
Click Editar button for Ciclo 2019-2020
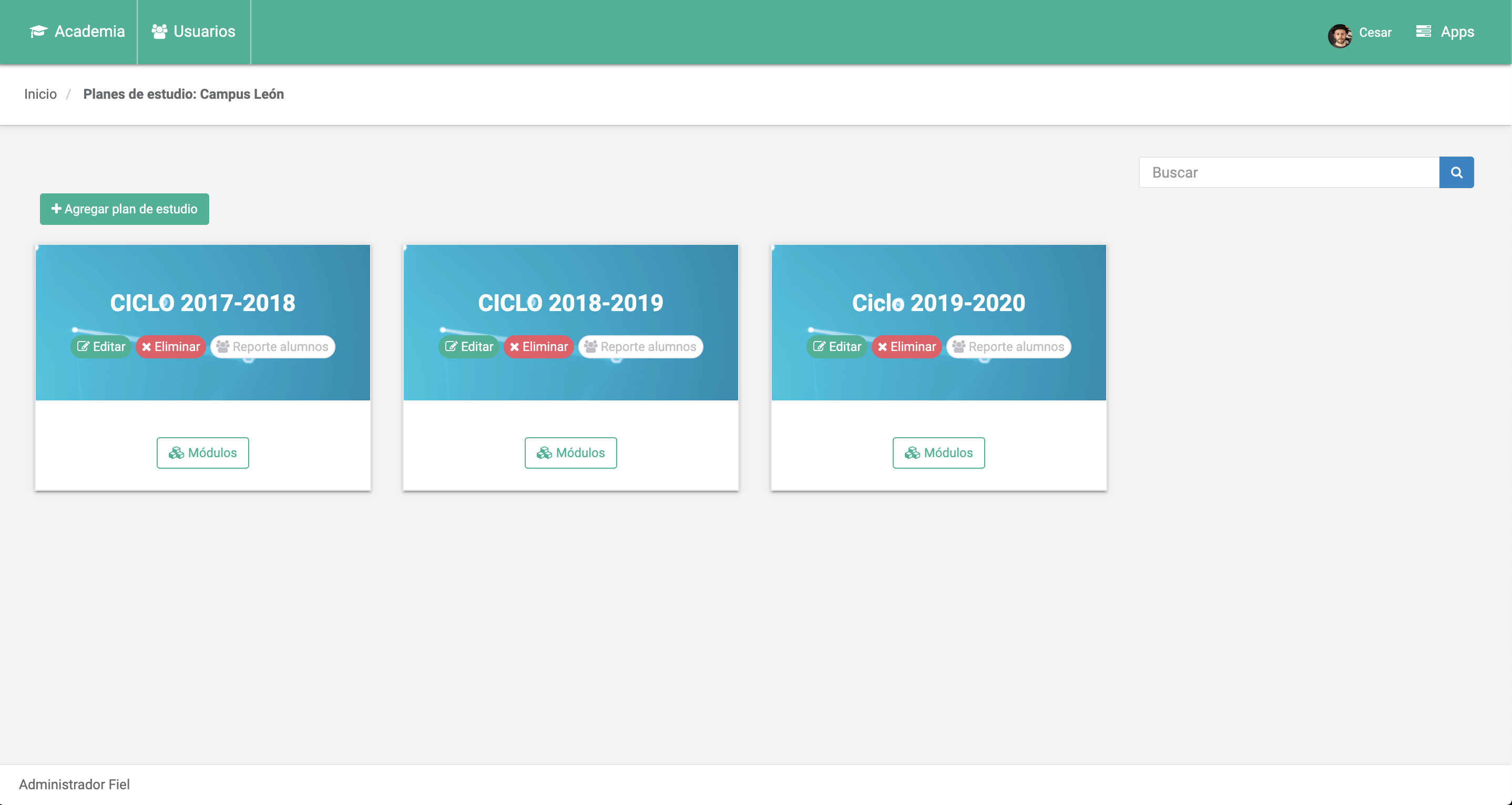tap(838, 346)
